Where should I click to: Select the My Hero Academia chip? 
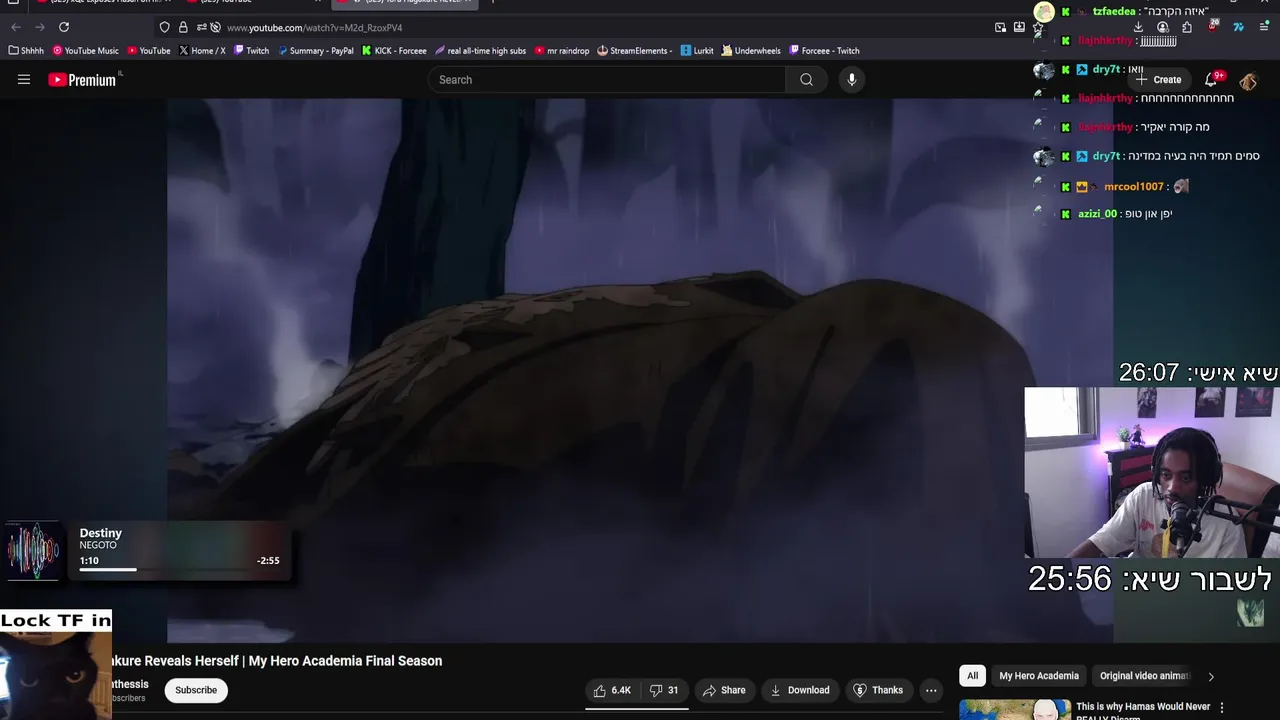(1039, 676)
